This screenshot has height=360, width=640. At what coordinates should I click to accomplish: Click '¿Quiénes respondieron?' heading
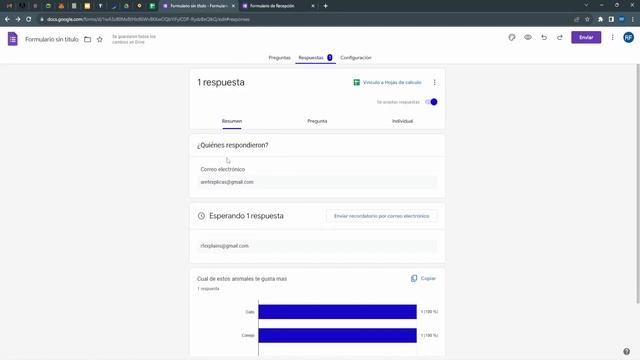pyautogui.click(x=233, y=145)
